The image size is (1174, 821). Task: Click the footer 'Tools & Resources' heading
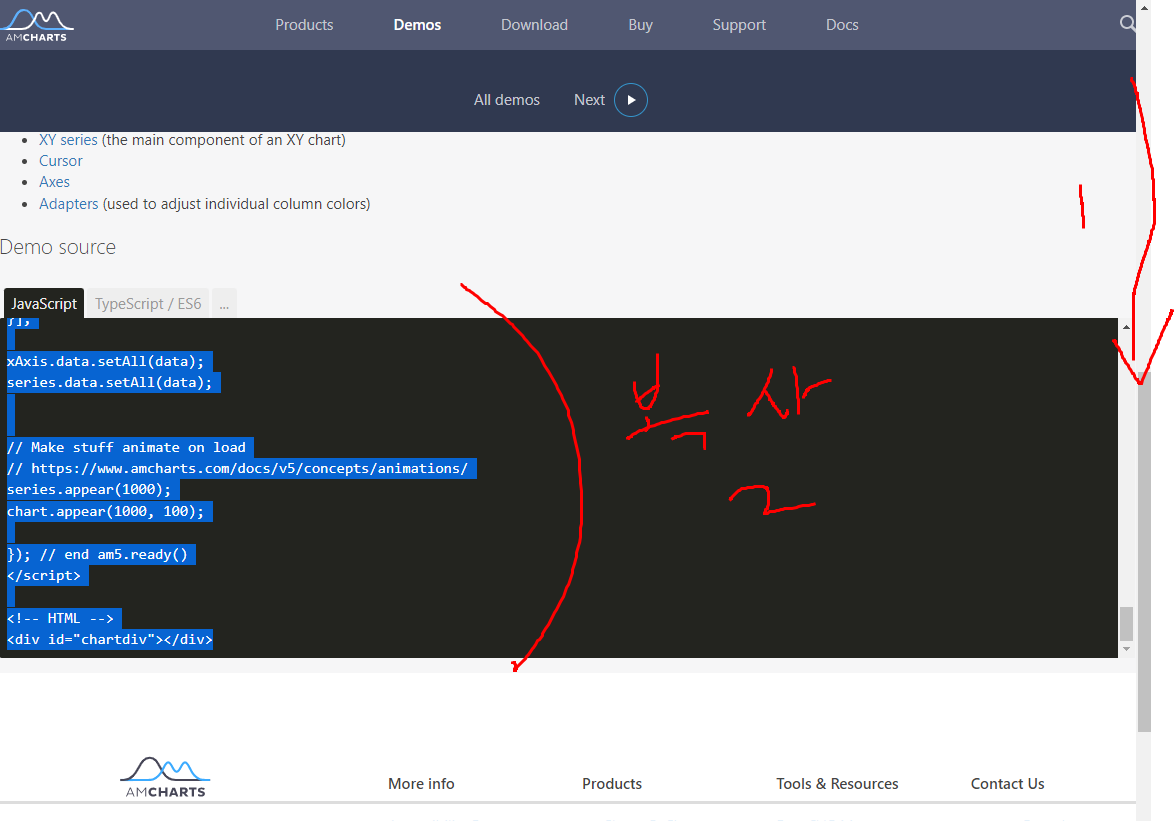837,784
